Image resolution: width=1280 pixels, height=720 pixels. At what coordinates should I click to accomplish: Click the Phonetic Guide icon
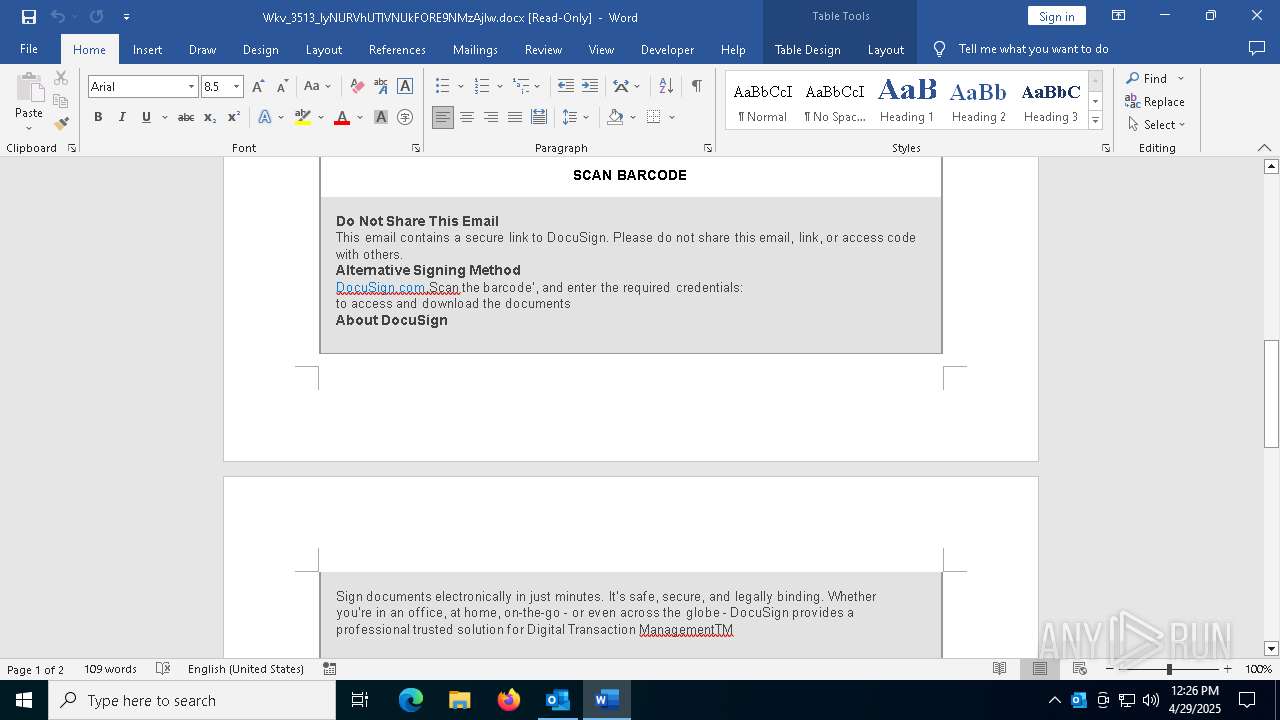[x=381, y=86]
